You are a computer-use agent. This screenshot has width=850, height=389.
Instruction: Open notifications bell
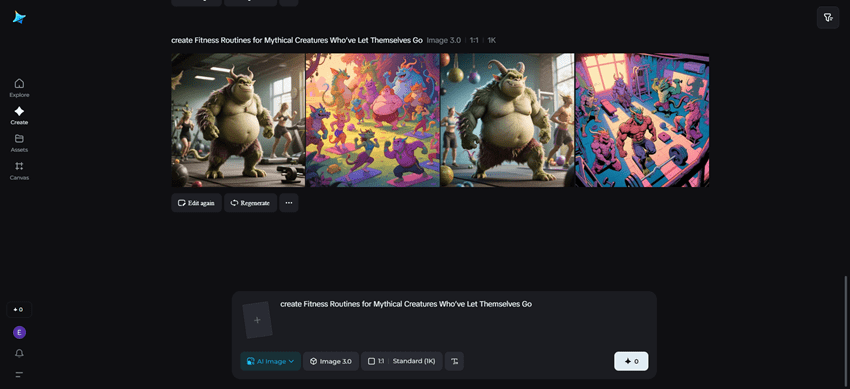tap(20, 353)
